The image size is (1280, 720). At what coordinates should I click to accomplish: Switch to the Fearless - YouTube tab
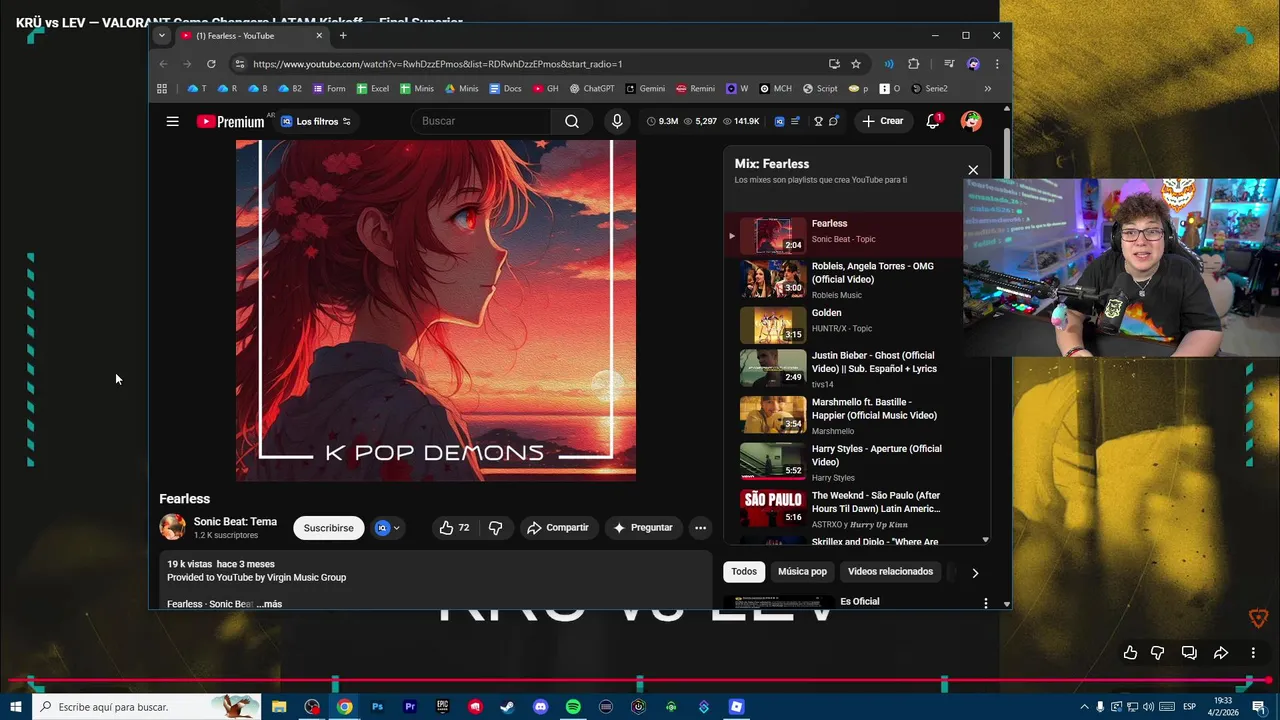[x=252, y=35]
